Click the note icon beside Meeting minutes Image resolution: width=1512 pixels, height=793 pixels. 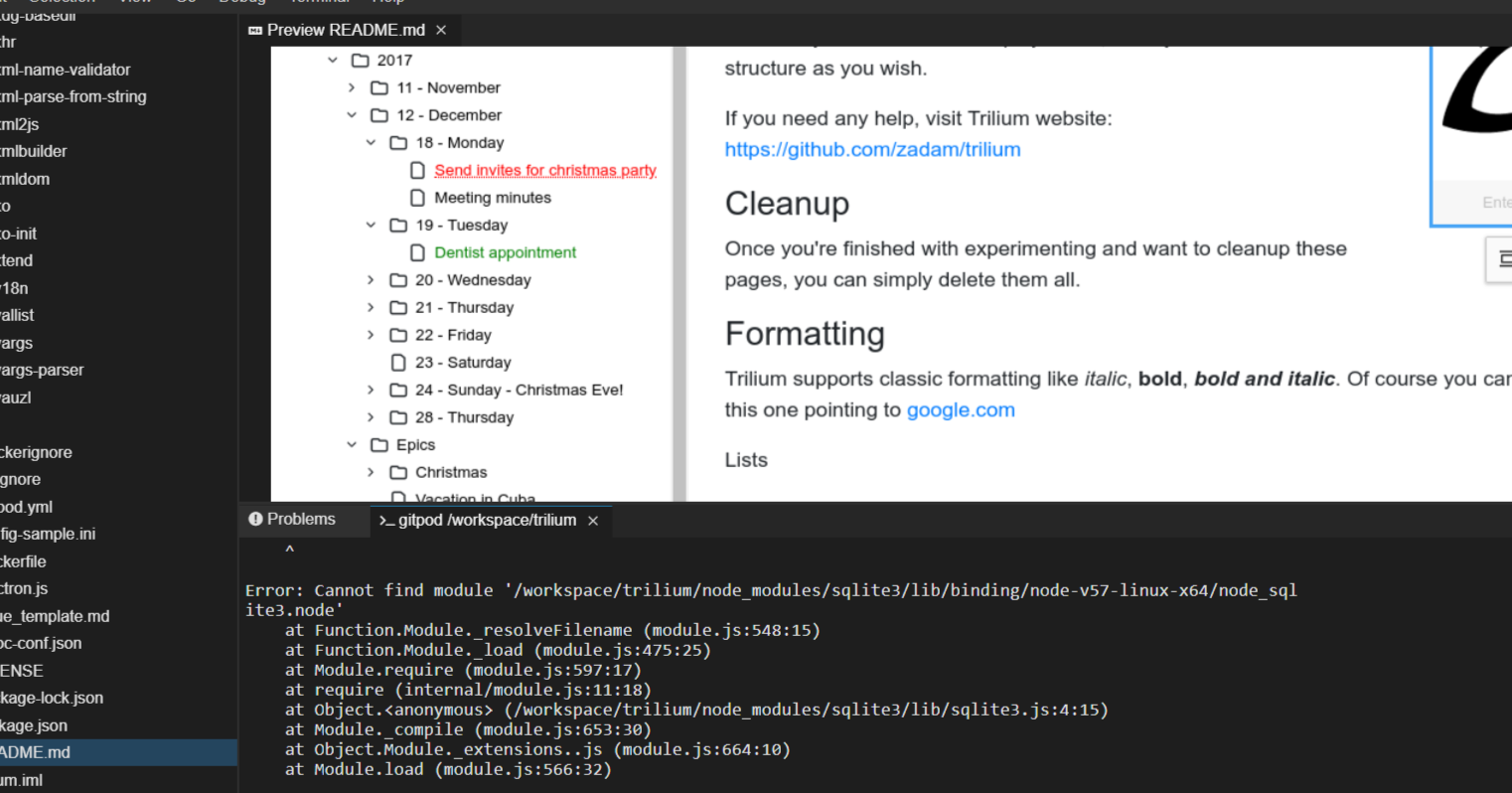tap(417, 197)
